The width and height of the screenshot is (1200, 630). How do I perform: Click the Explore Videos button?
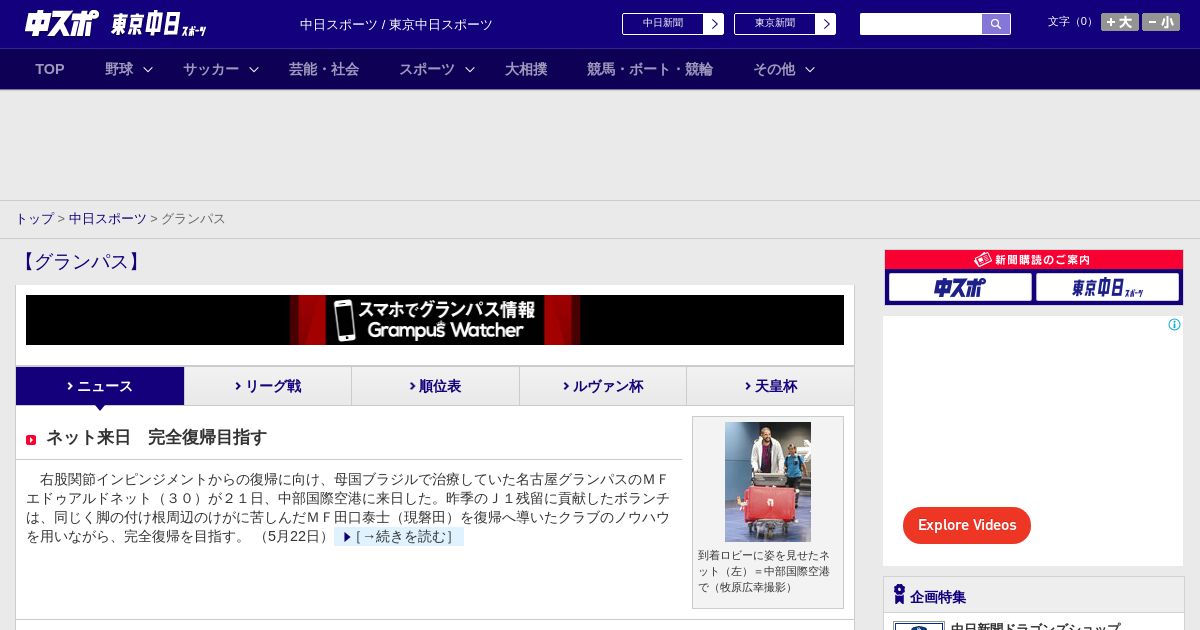pyautogui.click(x=967, y=525)
